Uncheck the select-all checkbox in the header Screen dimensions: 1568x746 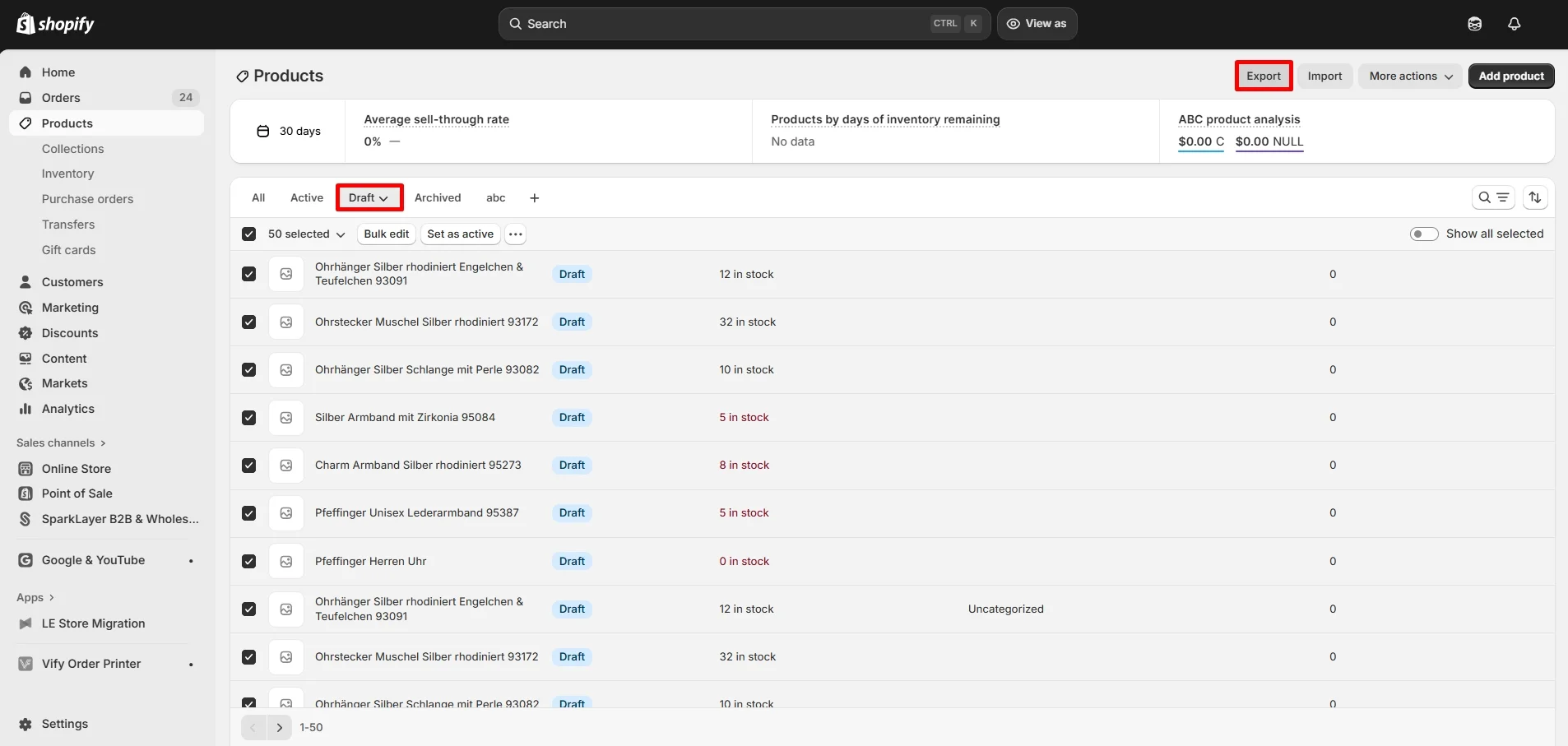pyautogui.click(x=248, y=234)
